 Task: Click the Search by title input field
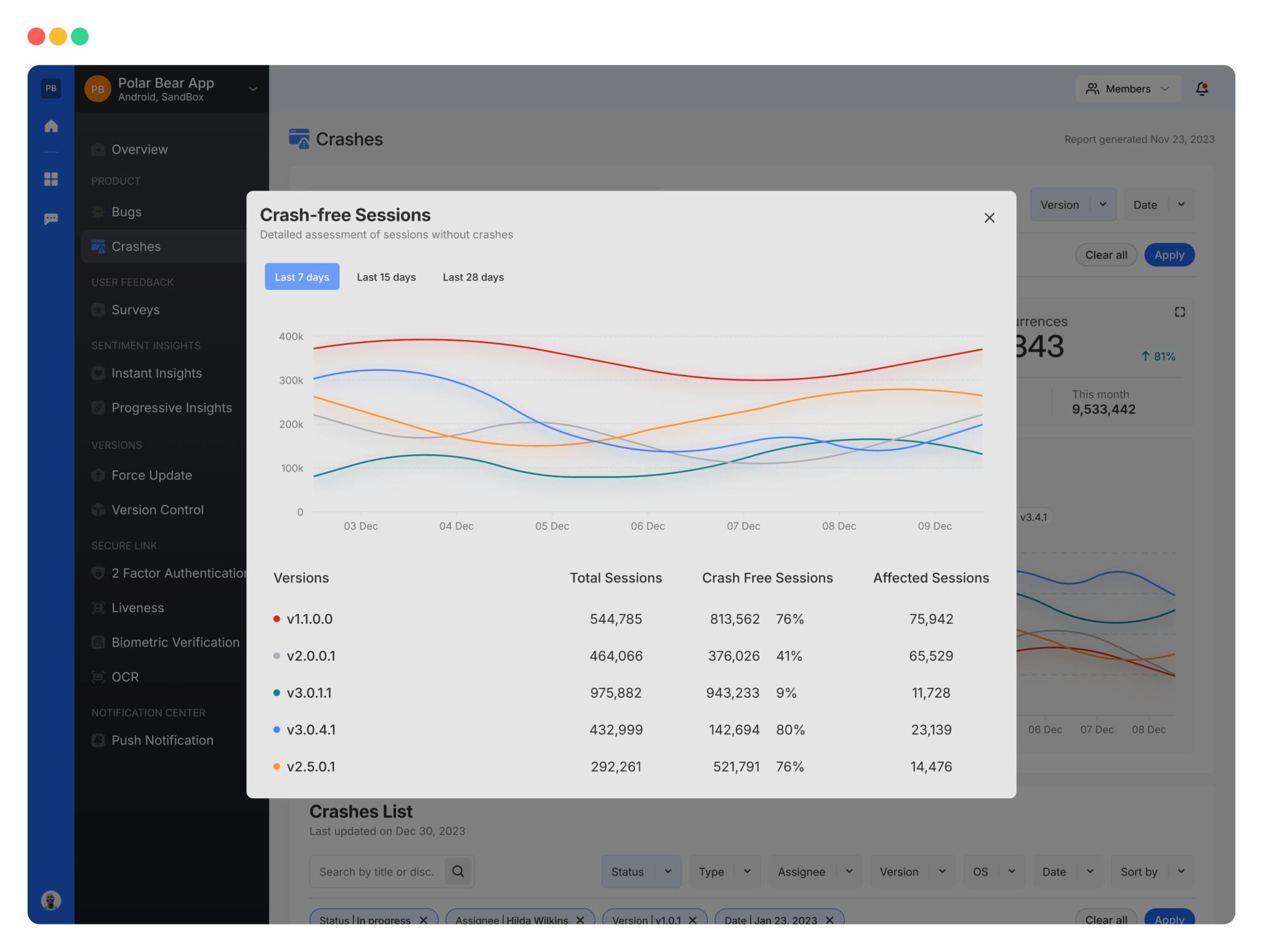coord(376,871)
